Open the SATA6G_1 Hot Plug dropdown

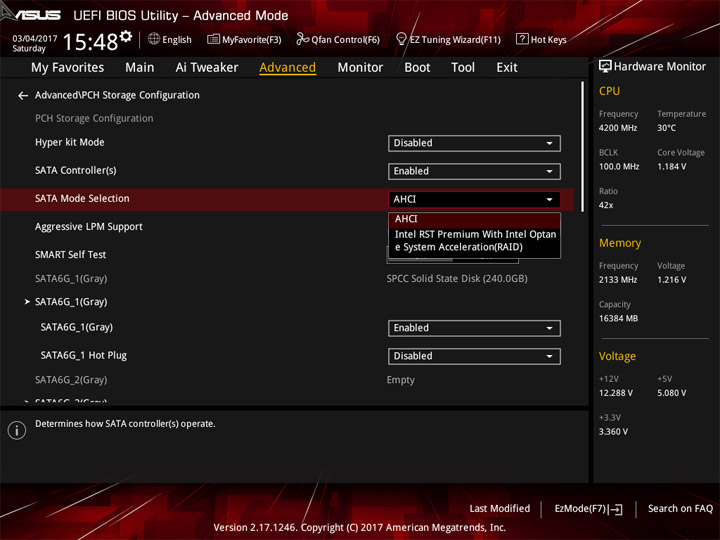click(x=474, y=356)
